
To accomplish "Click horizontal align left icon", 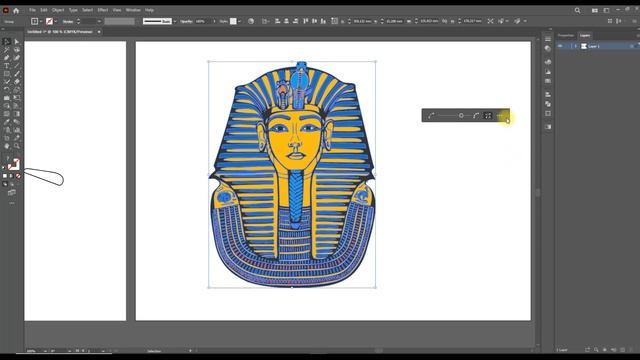I will [278, 21].
